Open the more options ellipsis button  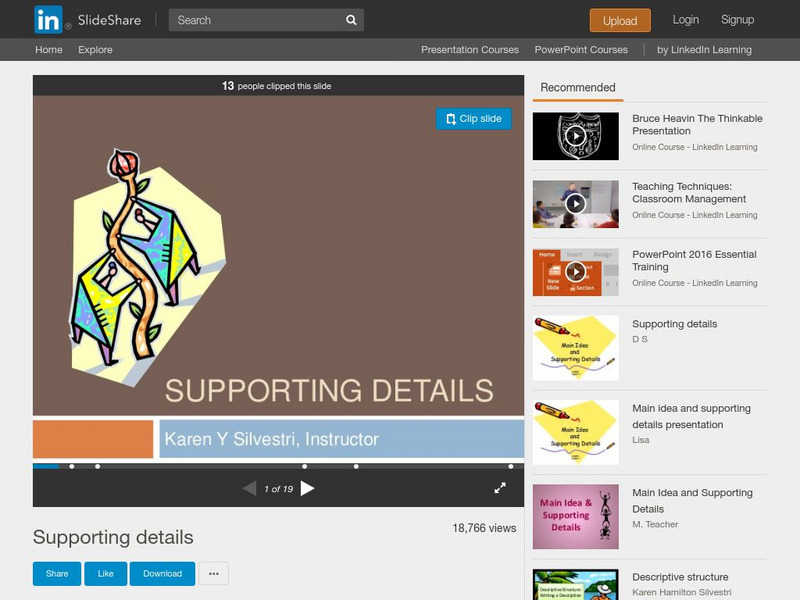coord(214,573)
